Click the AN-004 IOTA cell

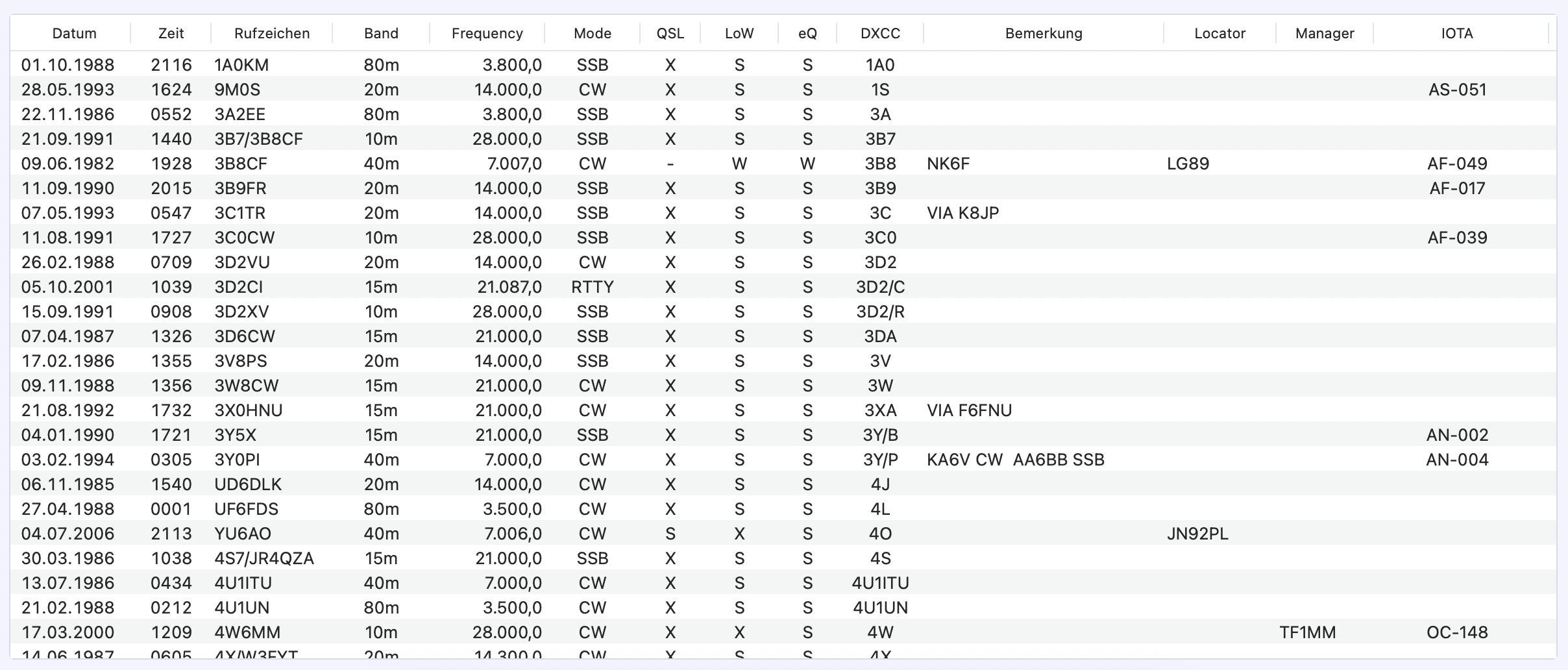point(1456,460)
